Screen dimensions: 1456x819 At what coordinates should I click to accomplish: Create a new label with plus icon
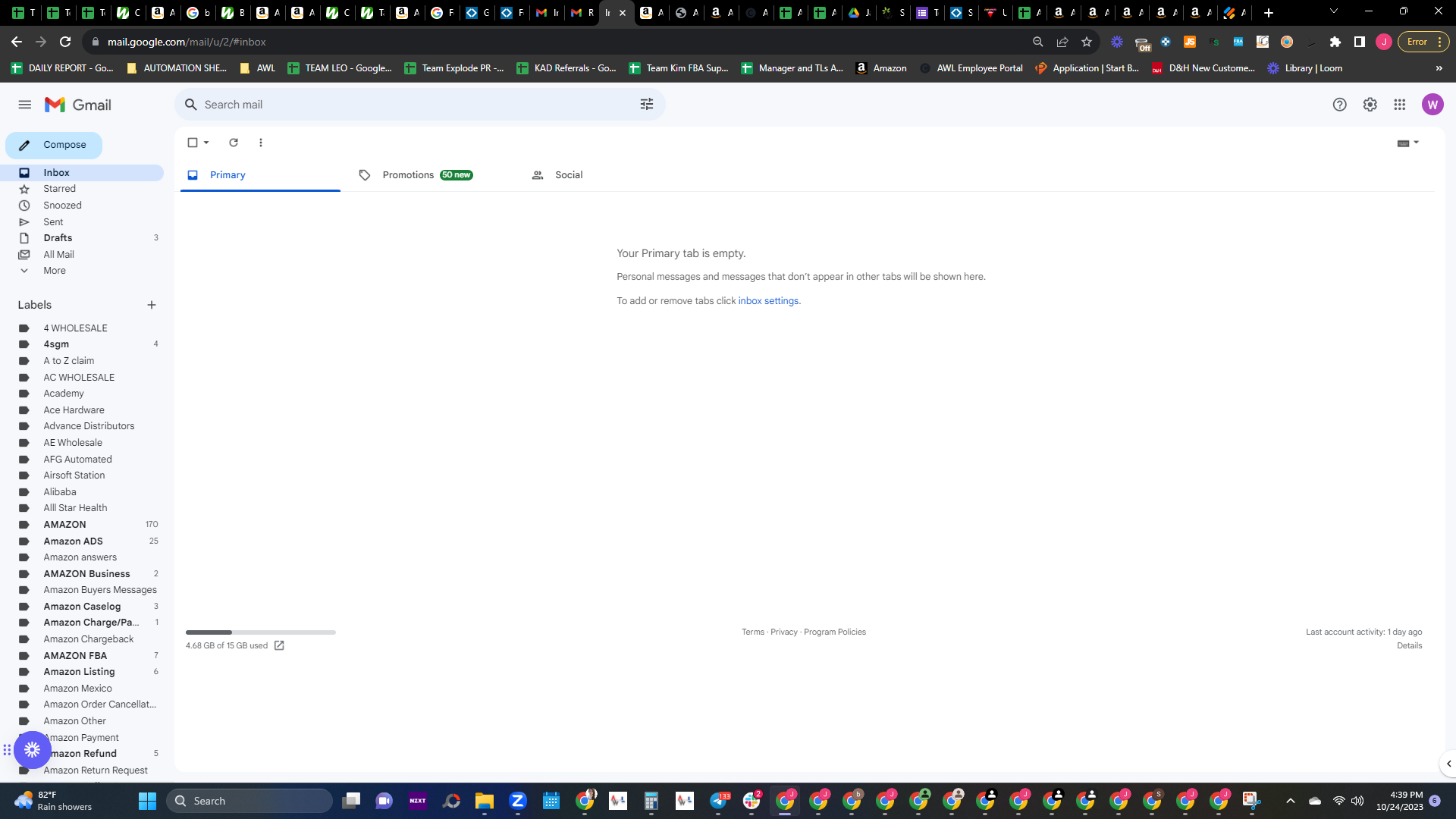[x=152, y=305]
